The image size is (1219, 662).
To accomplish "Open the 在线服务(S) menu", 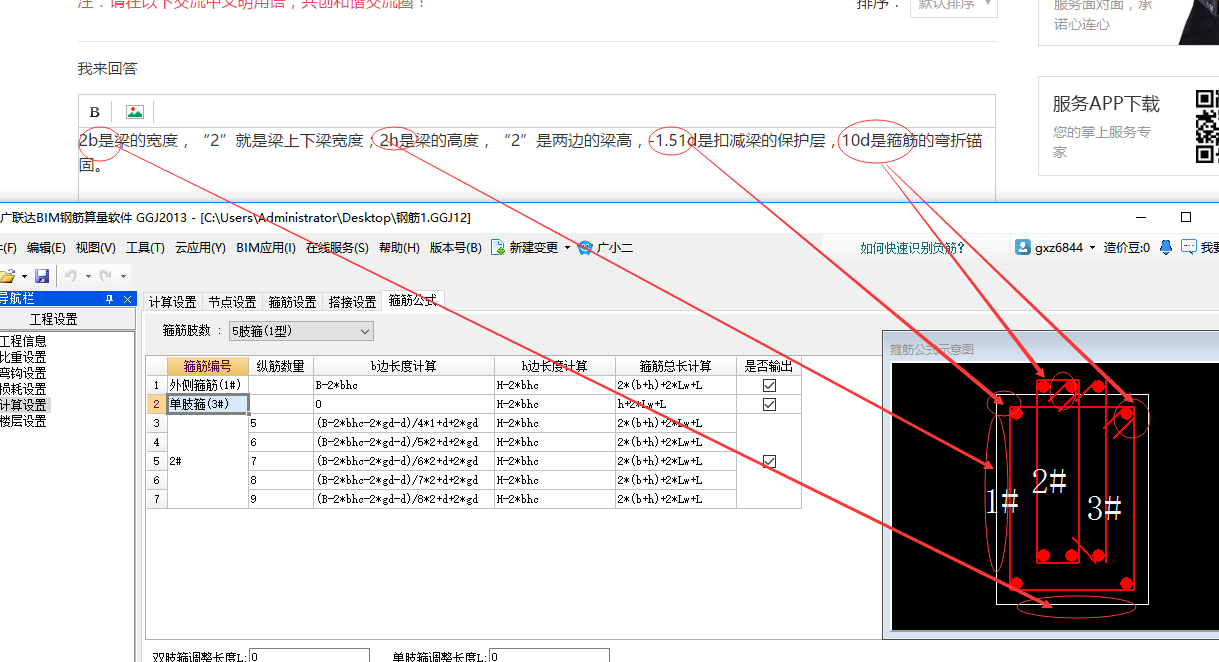I will 337,248.
